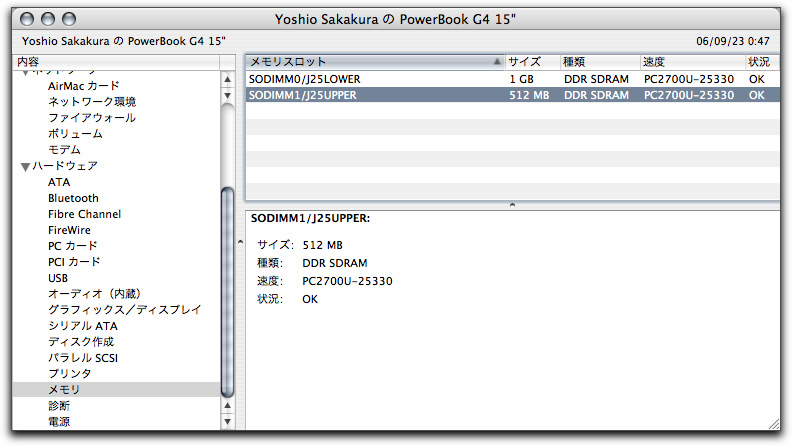Select メモリ in the sidebar
The height and width of the screenshot is (446, 792).
tap(64, 390)
